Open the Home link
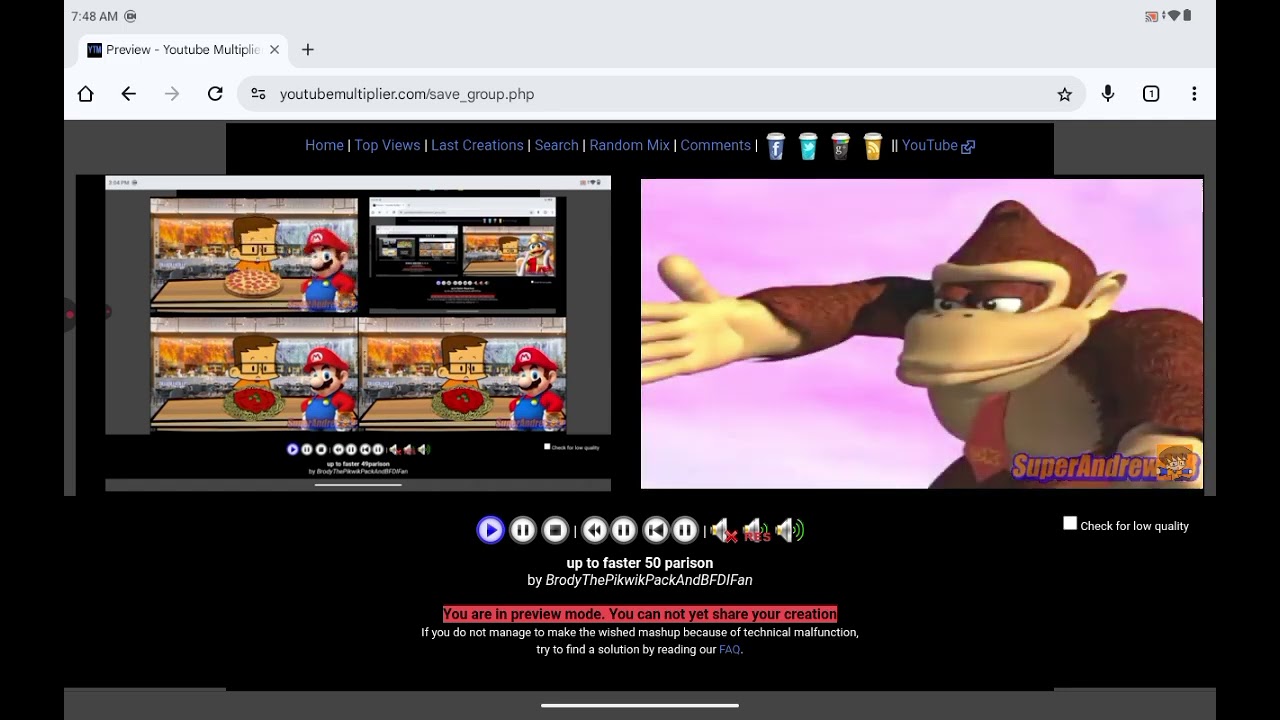This screenshot has width=1280, height=720. [x=324, y=145]
